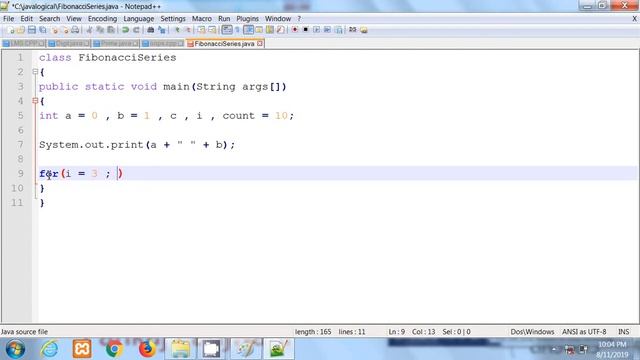Place cursor in the int a = 0 declaration line

(x=167, y=116)
